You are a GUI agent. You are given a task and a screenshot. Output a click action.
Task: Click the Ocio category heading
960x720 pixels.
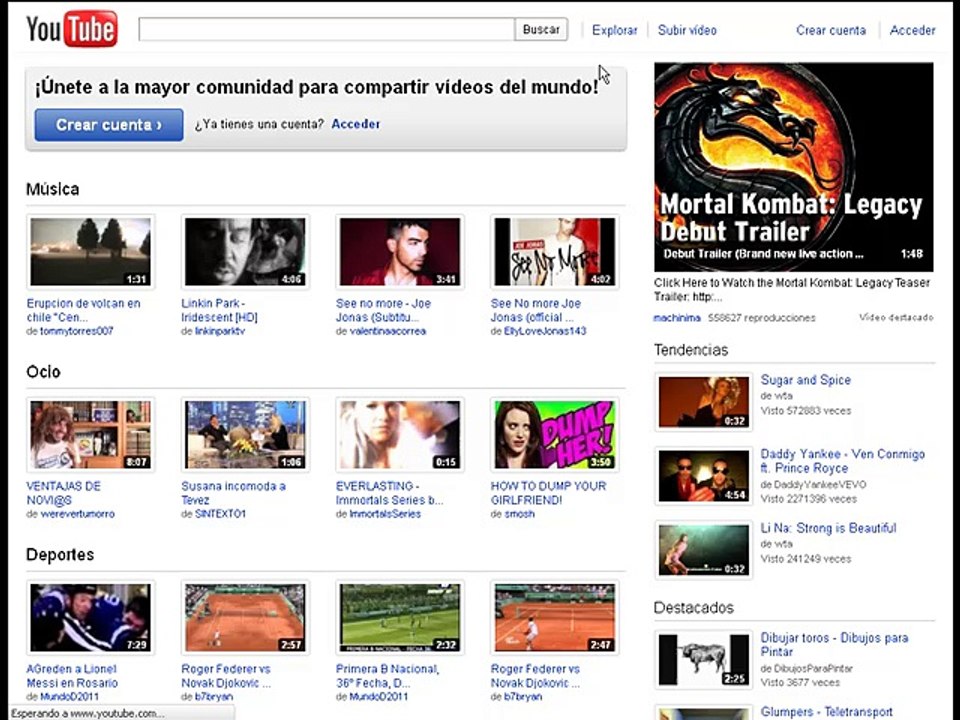tap(43, 372)
